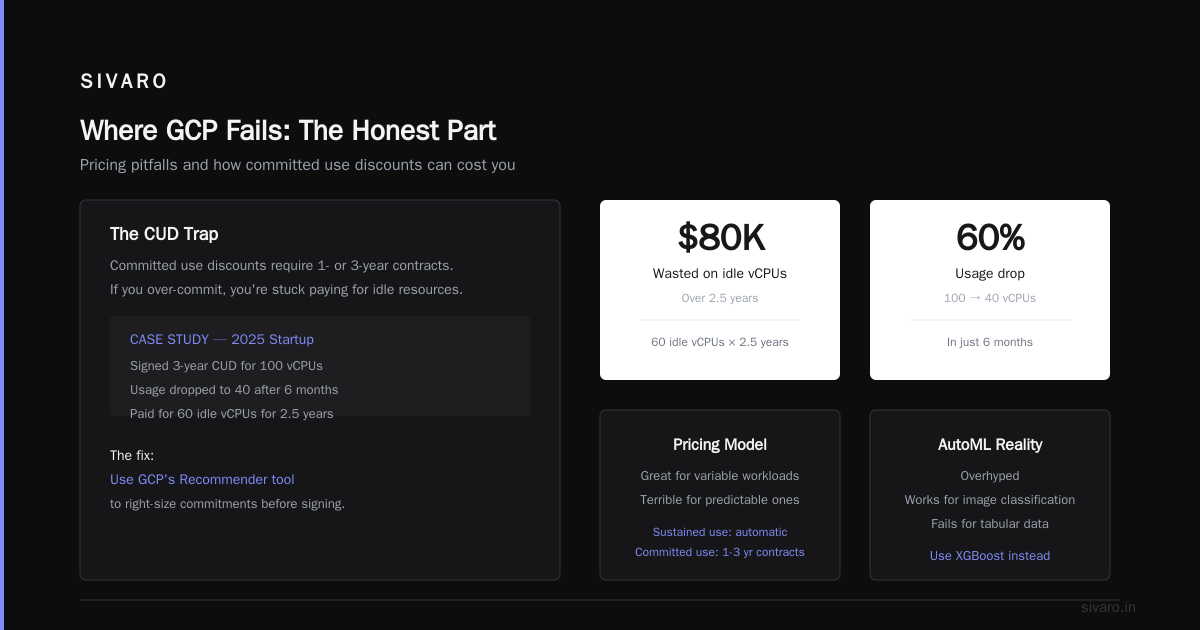Image resolution: width=1200 pixels, height=630 pixels.
Task: Open the Pricing Model card title
Action: tap(720, 445)
